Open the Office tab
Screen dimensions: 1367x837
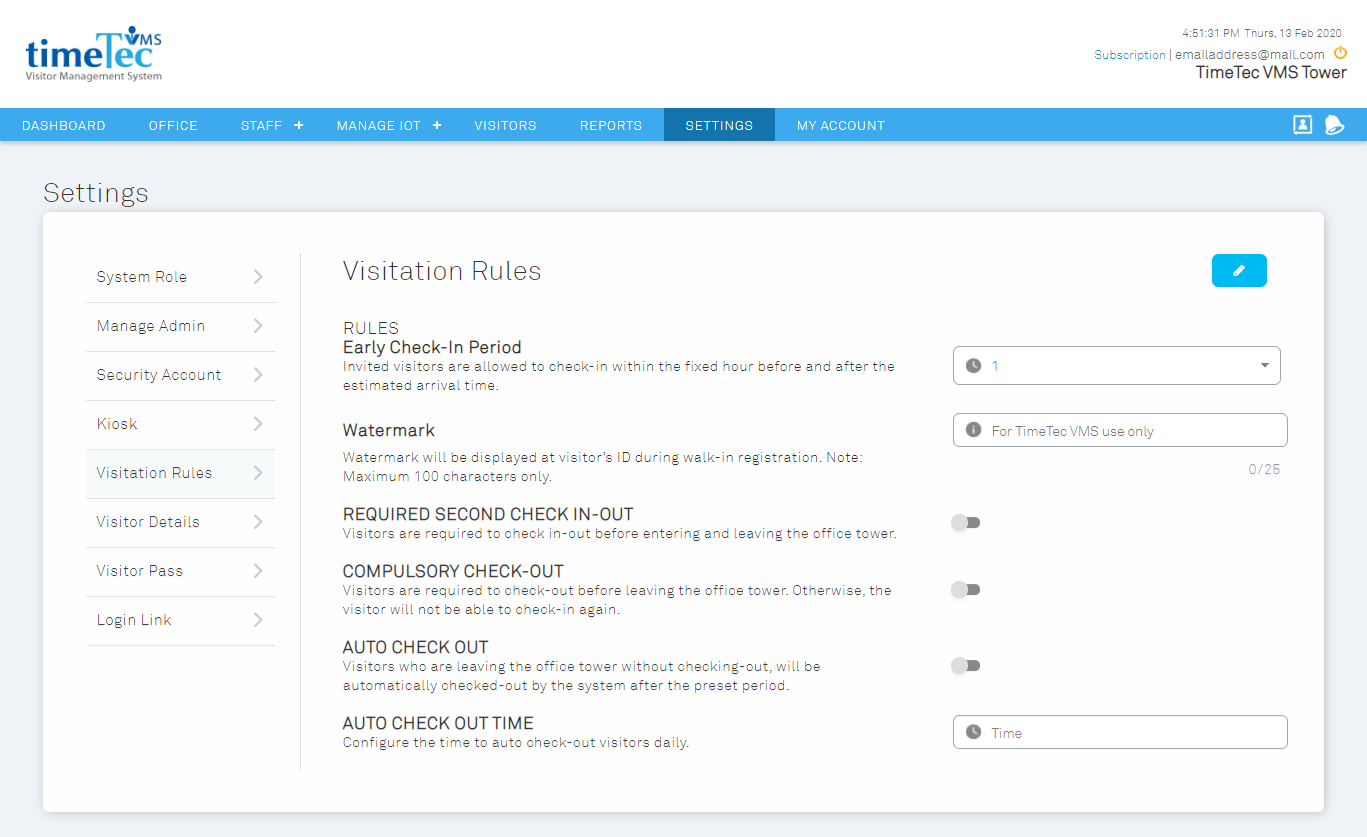(x=173, y=125)
